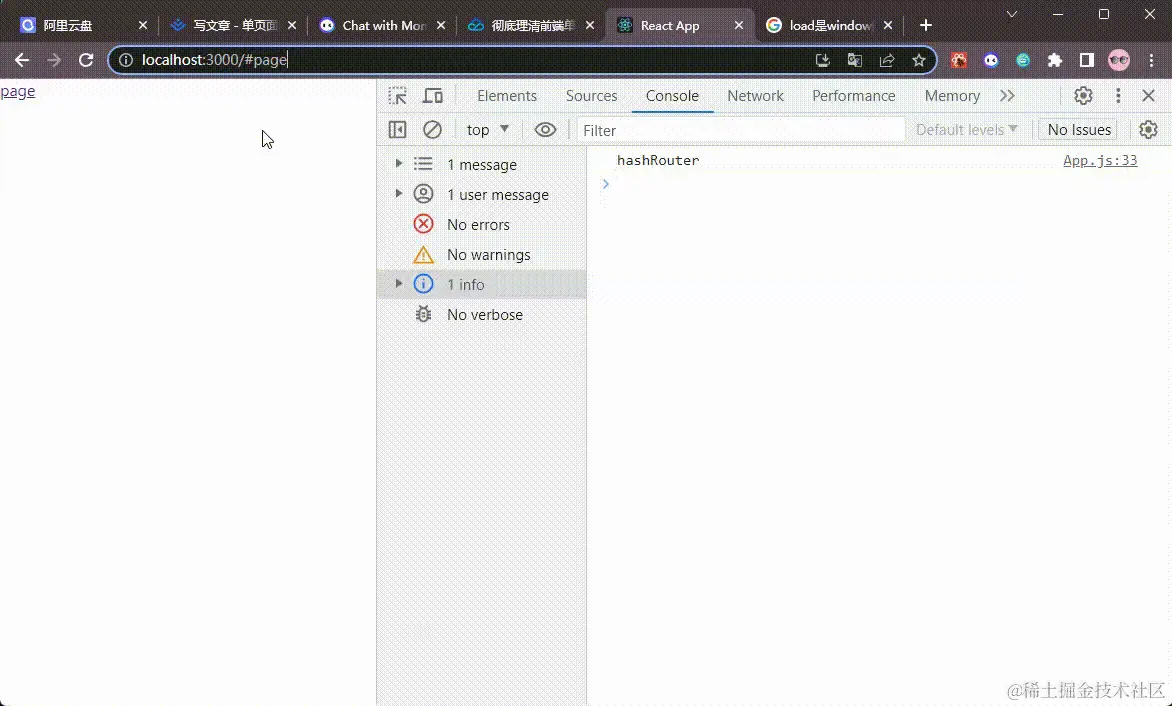
Task: Share this page icon
Action: tap(886, 61)
